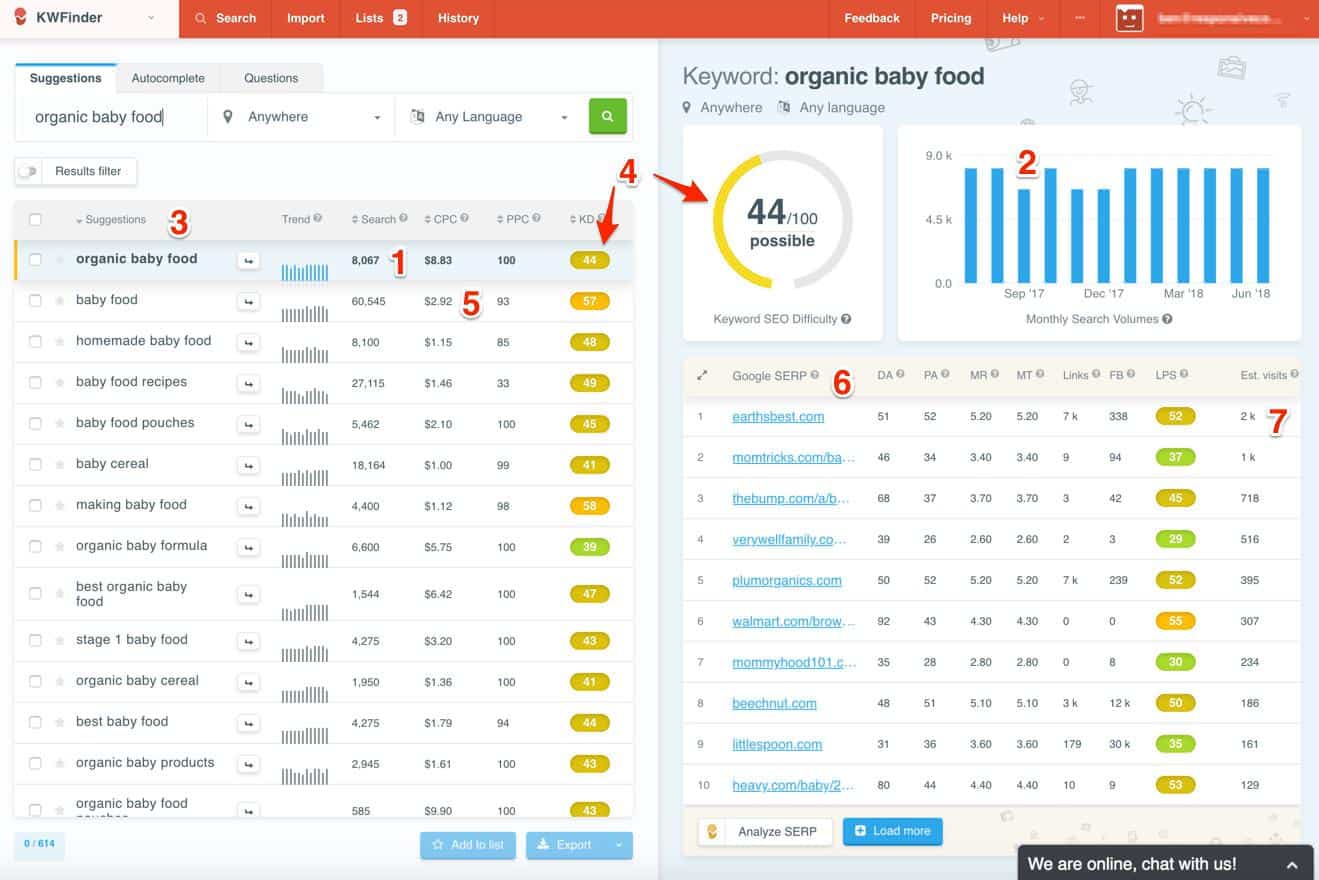
Task: Click help icon next to Trend column
Action: coord(317,218)
